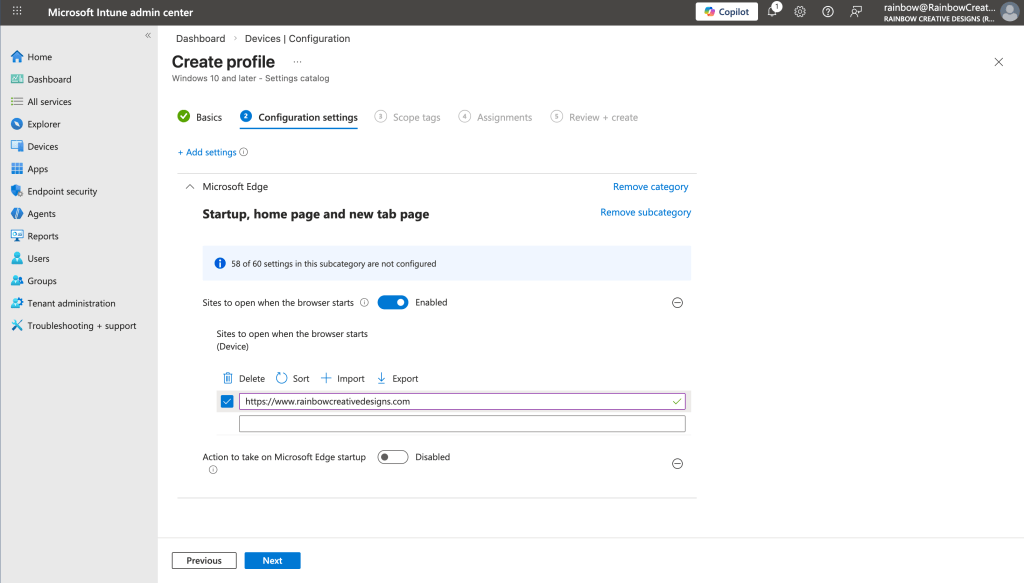The width and height of the screenshot is (1024, 583).
Task: Click the Delete trash icon
Action: coord(244,379)
